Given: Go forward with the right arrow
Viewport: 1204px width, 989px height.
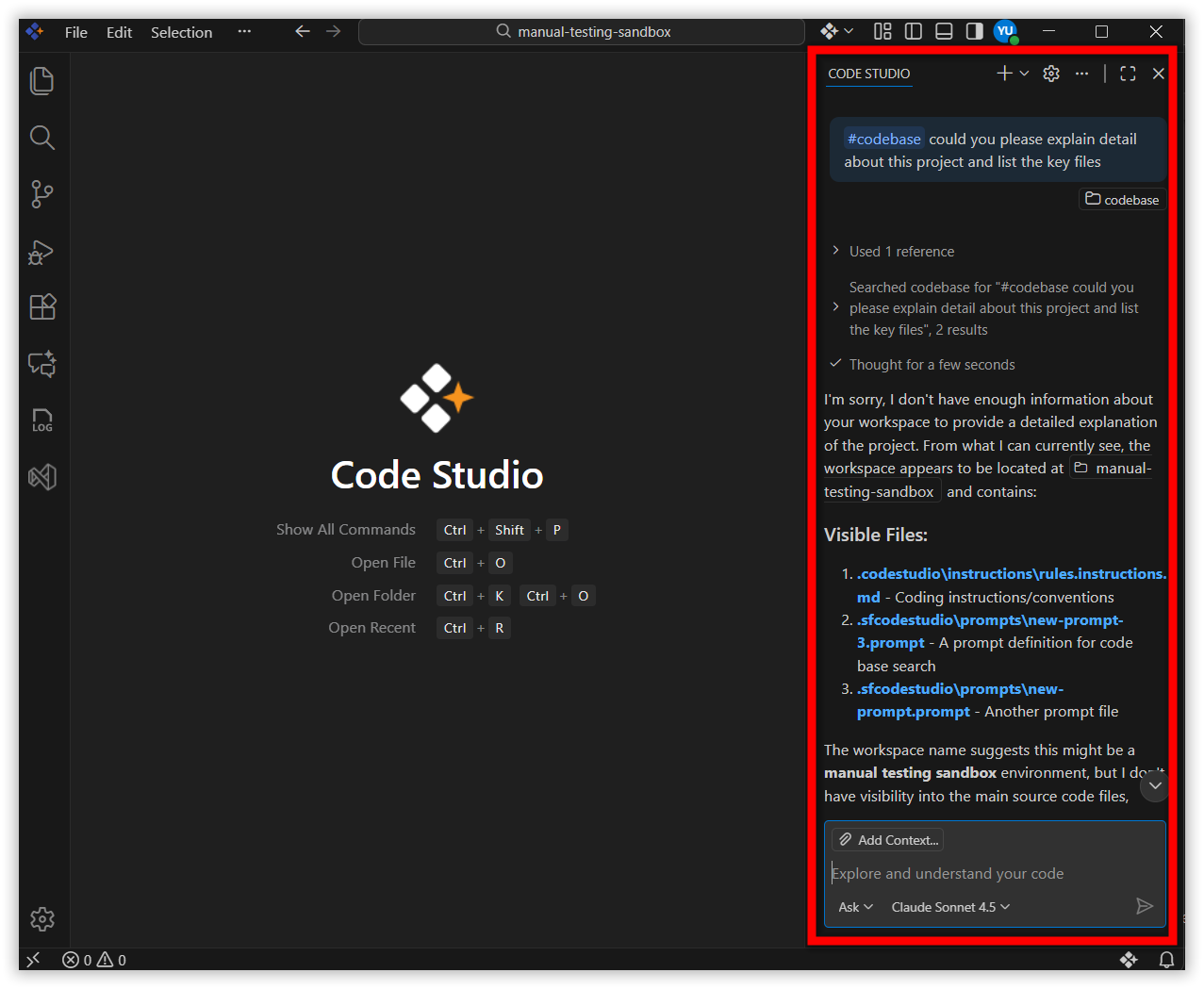Looking at the screenshot, I should click(334, 31).
